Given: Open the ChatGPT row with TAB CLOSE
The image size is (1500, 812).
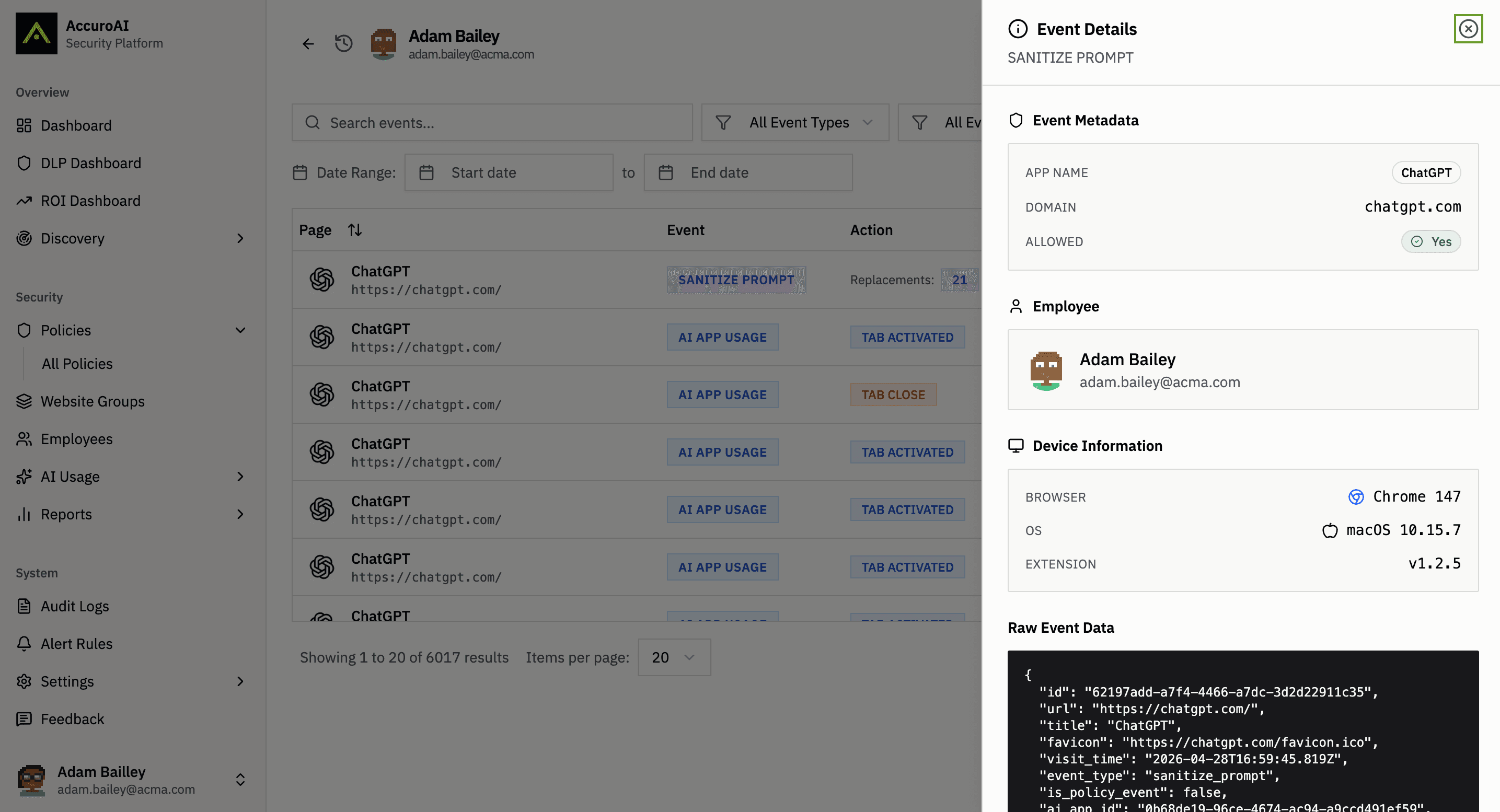Looking at the screenshot, I should click(x=637, y=395).
